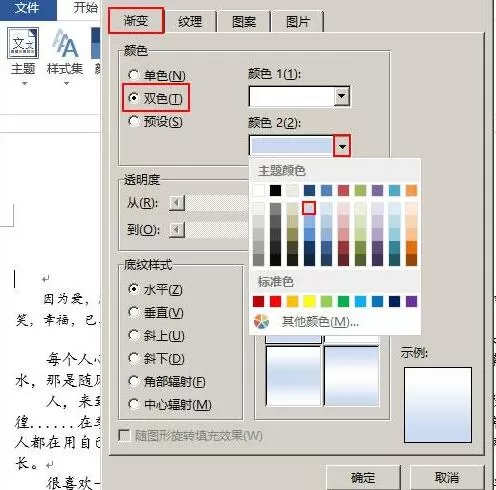The width and height of the screenshot is (496, 490).
Task: Pick dark navy standard color swatch
Action: click(x=394, y=301)
